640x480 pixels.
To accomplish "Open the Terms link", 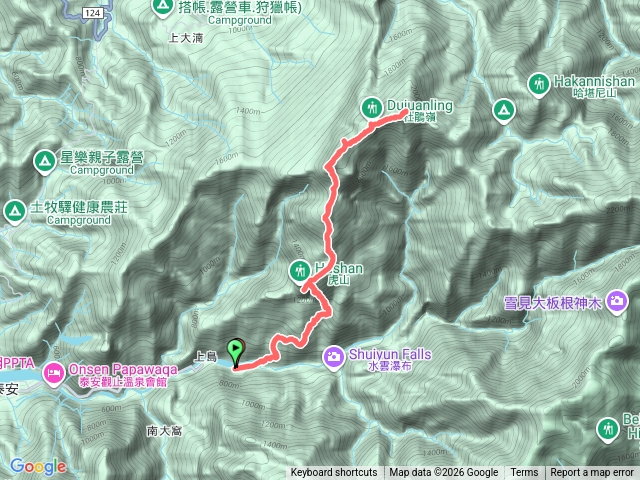I will click(x=524, y=473).
